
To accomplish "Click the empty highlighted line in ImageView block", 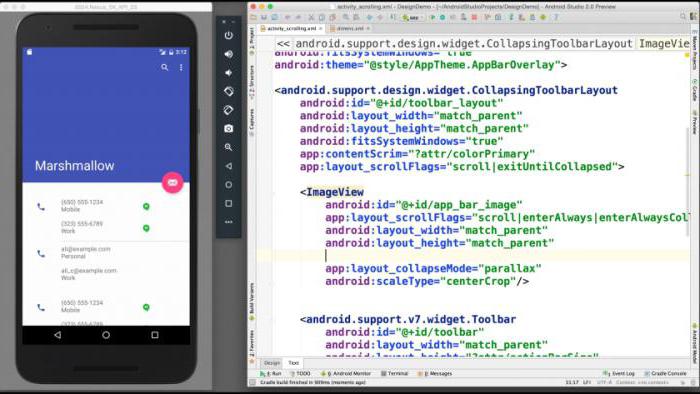I will click(473, 256).
